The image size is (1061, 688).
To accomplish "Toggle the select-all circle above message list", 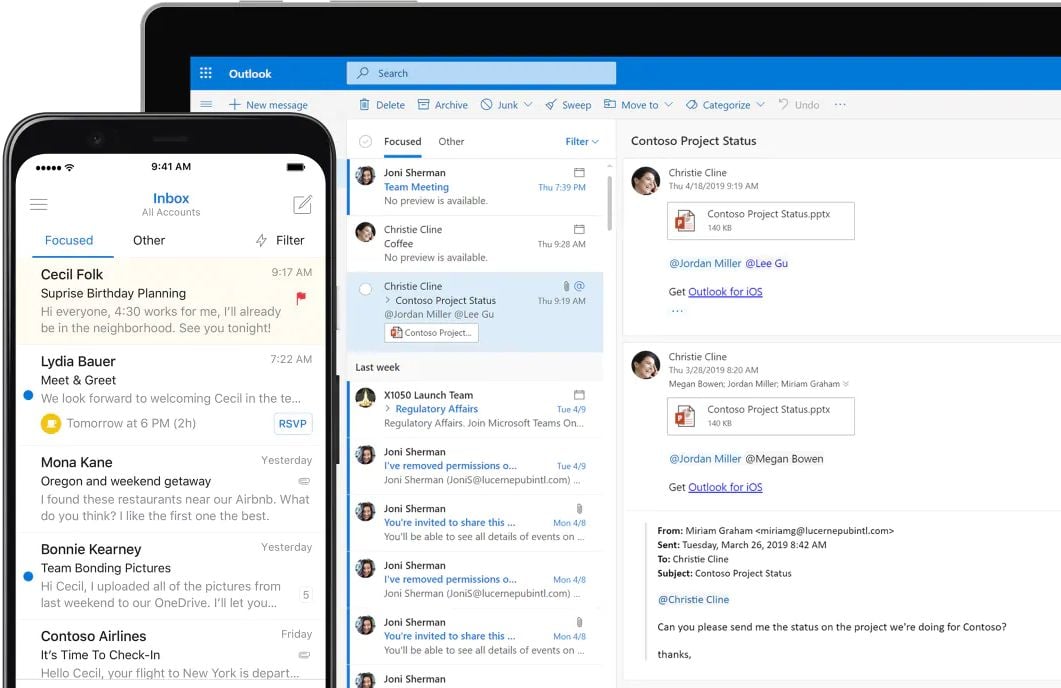I will click(x=365, y=142).
